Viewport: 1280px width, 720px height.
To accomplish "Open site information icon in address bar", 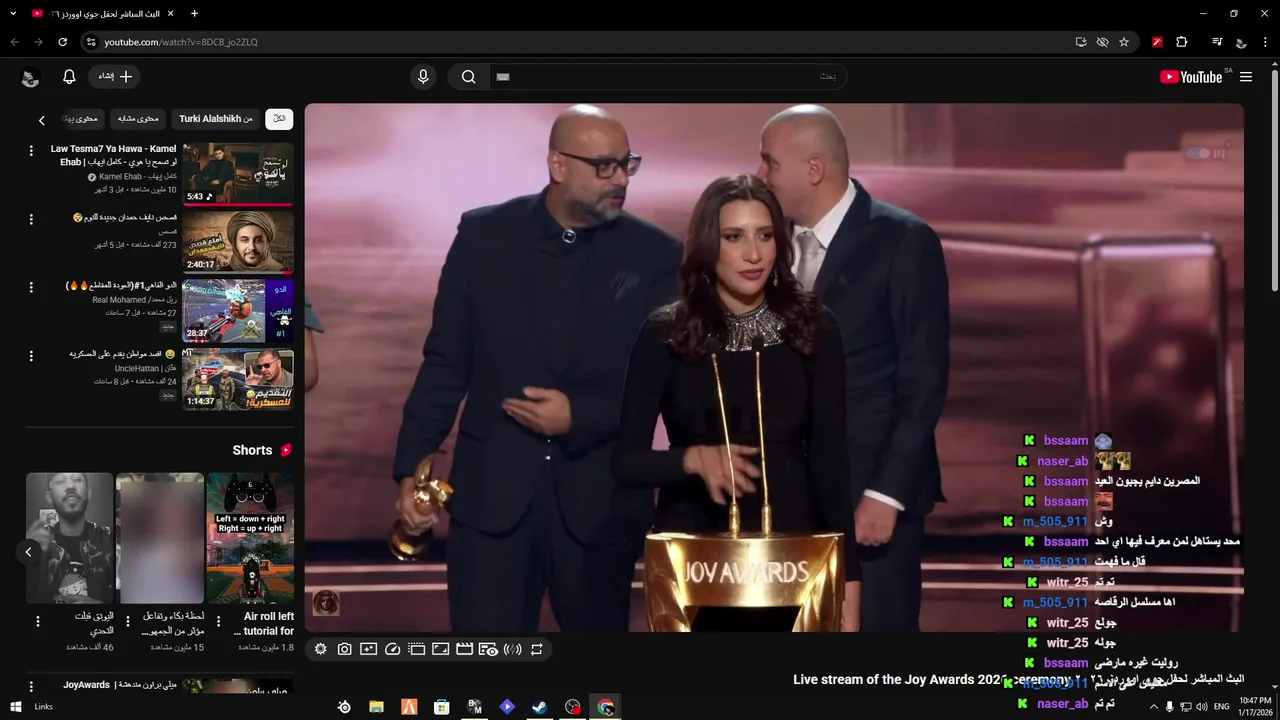I will tap(90, 42).
